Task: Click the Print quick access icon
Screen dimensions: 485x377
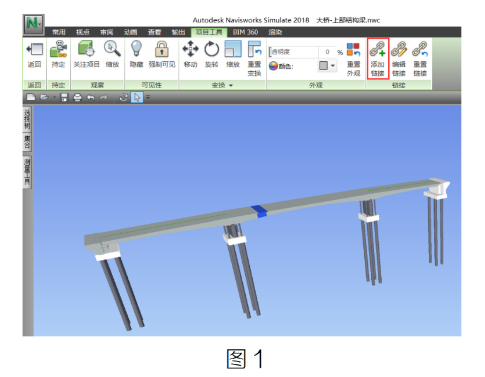Action: (77, 97)
